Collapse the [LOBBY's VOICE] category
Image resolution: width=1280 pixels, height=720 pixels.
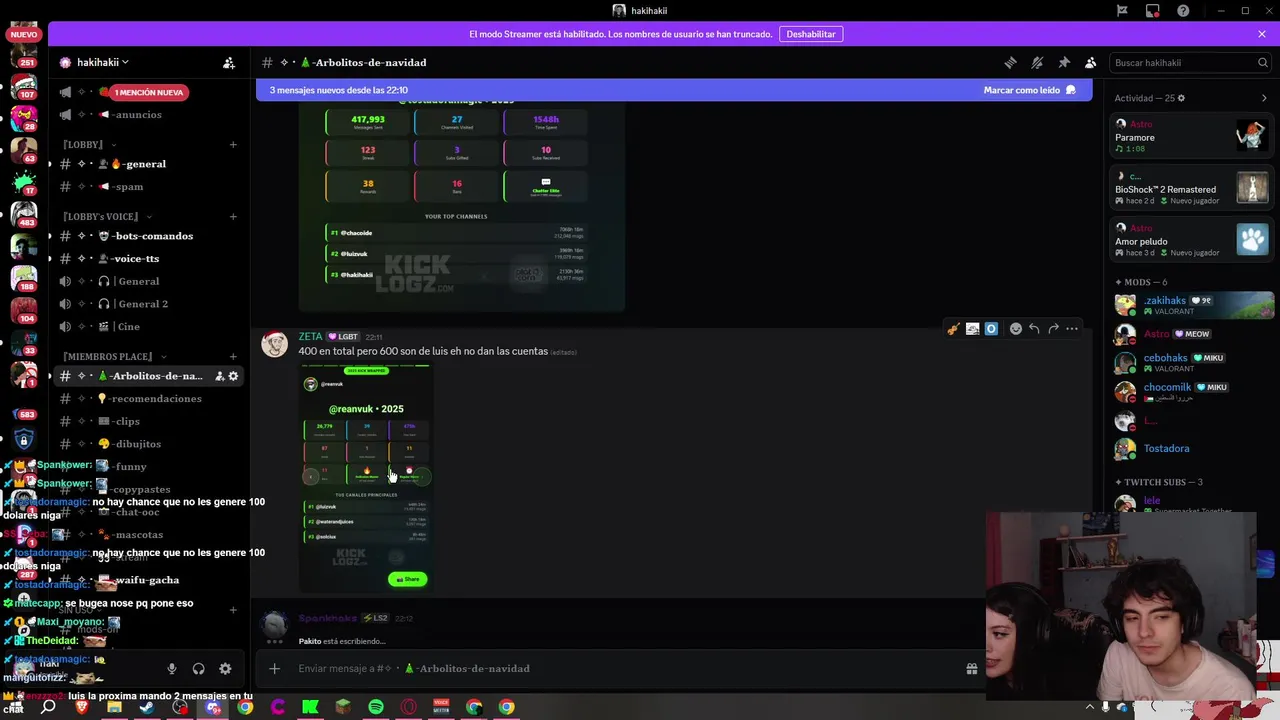tap(107, 216)
